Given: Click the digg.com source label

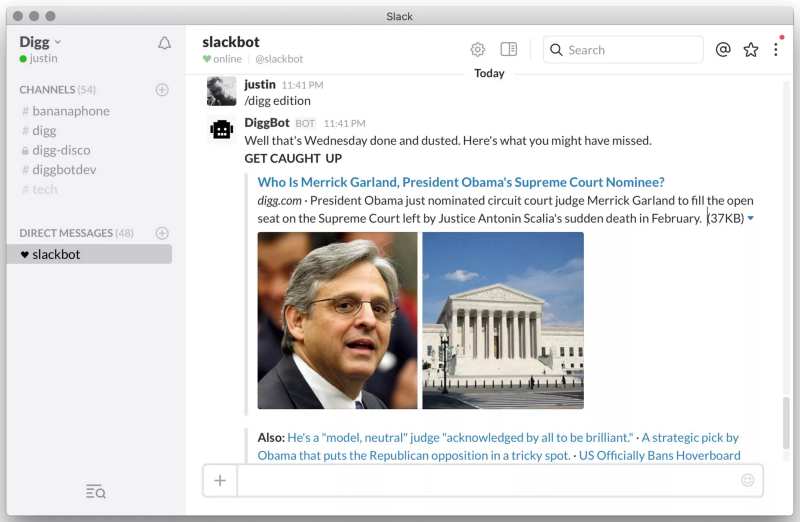Looking at the screenshot, I should (x=280, y=201).
